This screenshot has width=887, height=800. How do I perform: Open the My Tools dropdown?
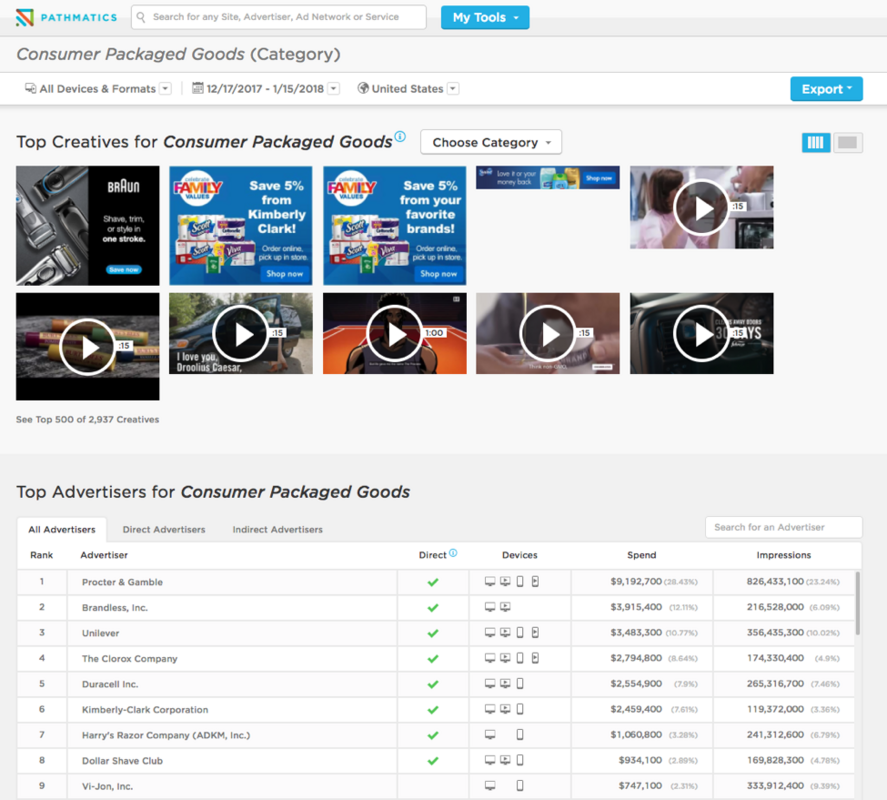point(485,17)
